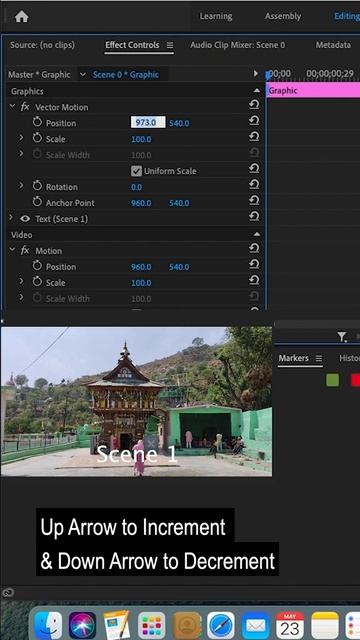Open Notes from the Dock

tap(325, 625)
